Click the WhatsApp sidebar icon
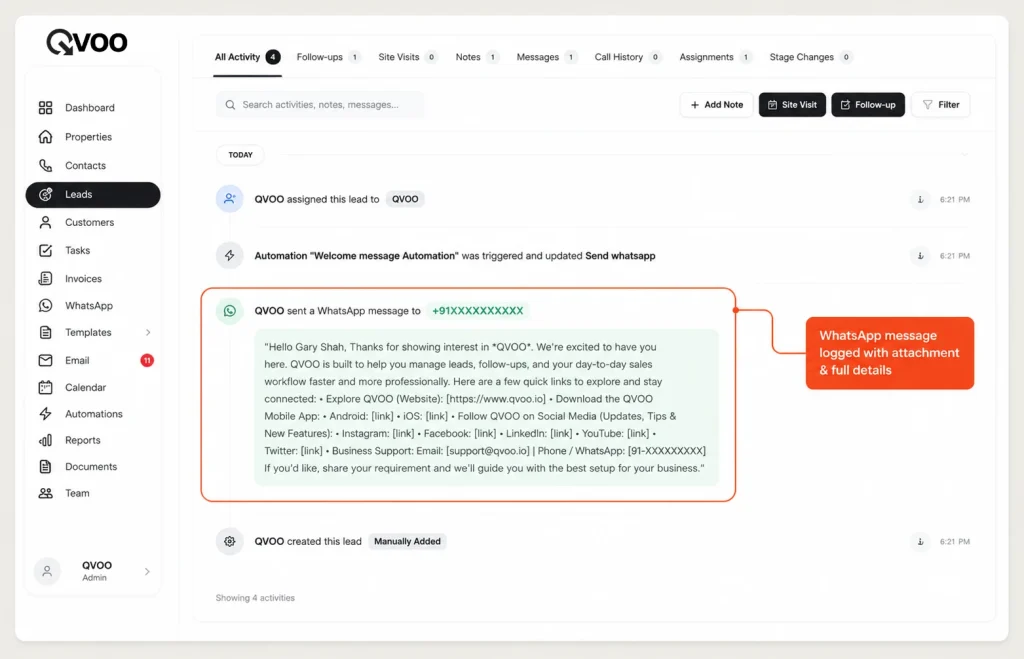The width and height of the screenshot is (1024, 659). pos(45,306)
